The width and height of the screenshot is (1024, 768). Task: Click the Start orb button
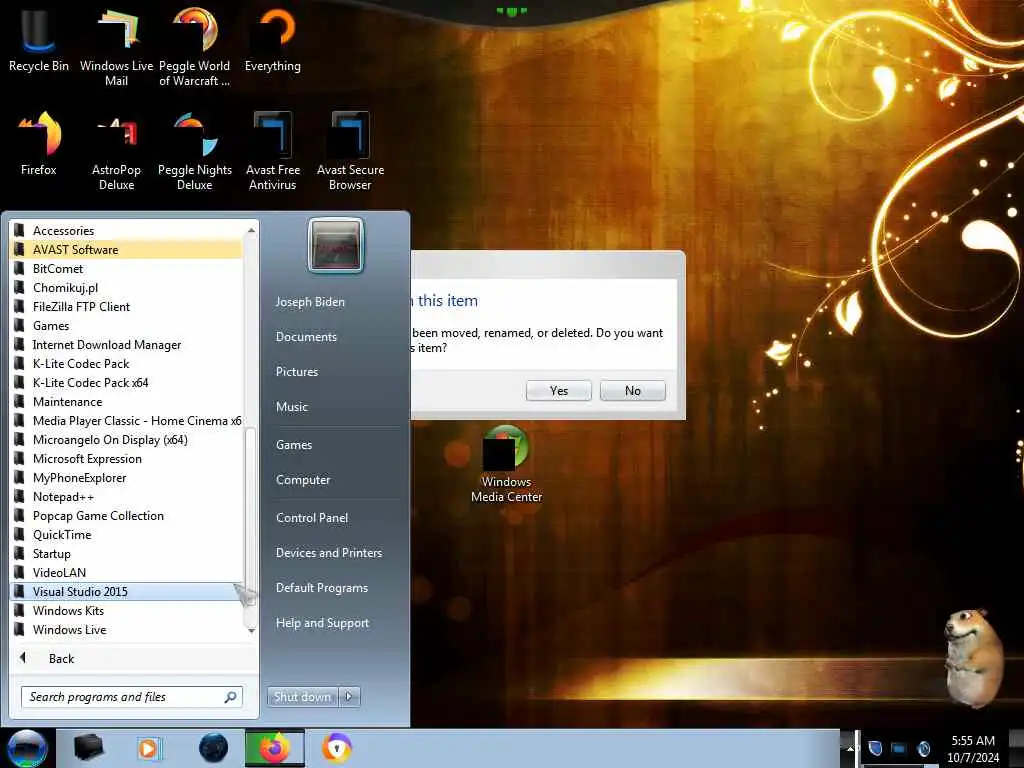pyautogui.click(x=27, y=748)
